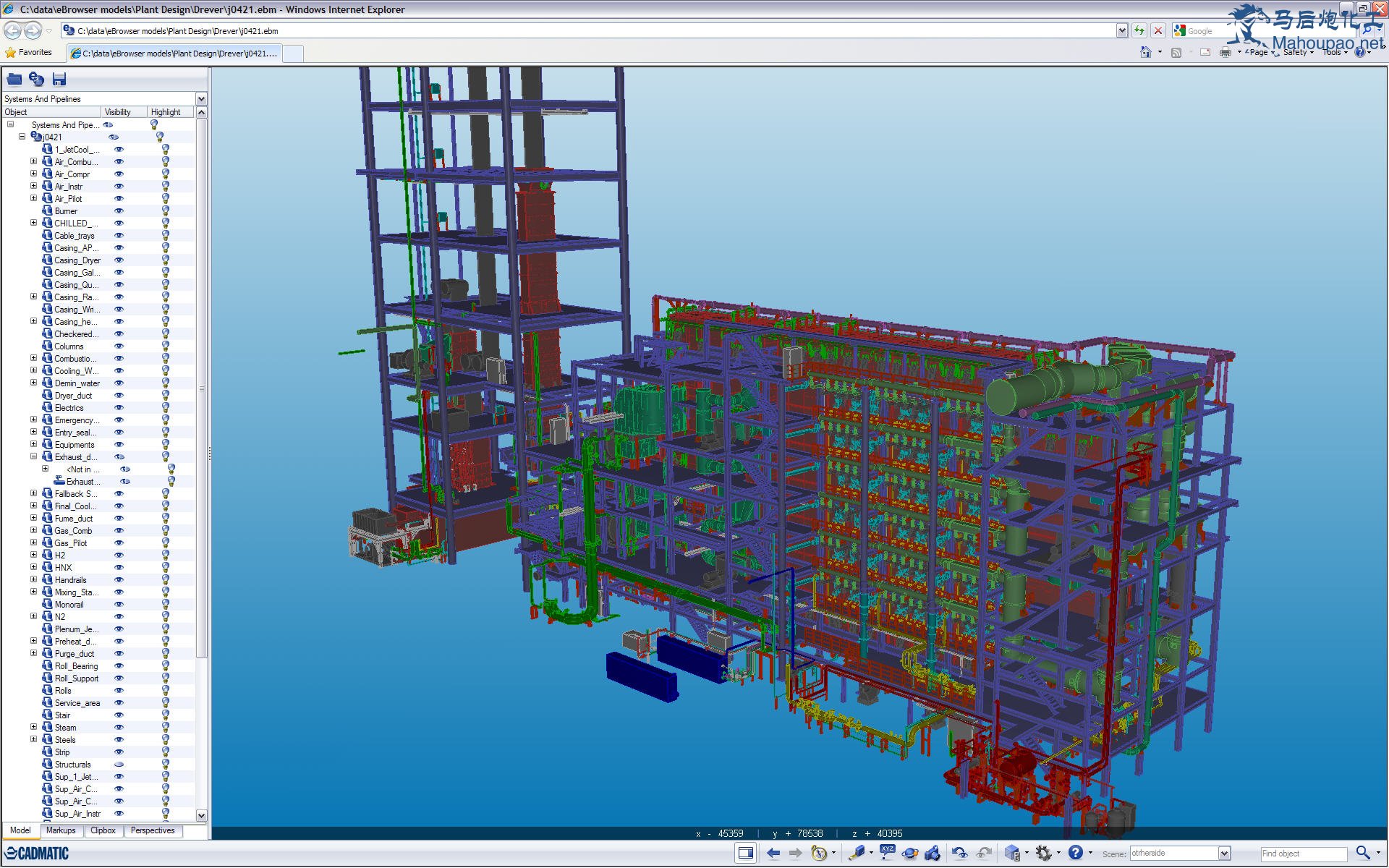The image size is (1389, 868).
Task: Select the tape measure tool
Action: coord(857,853)
